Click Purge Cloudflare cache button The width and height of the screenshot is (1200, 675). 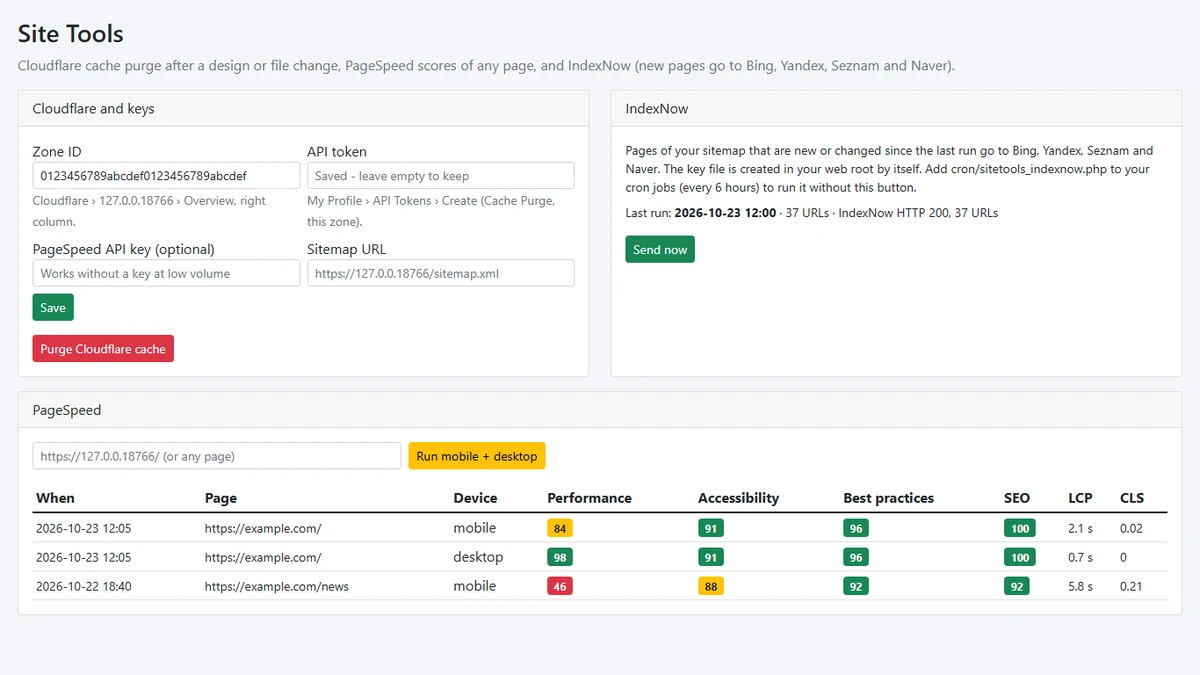[103, 349]
